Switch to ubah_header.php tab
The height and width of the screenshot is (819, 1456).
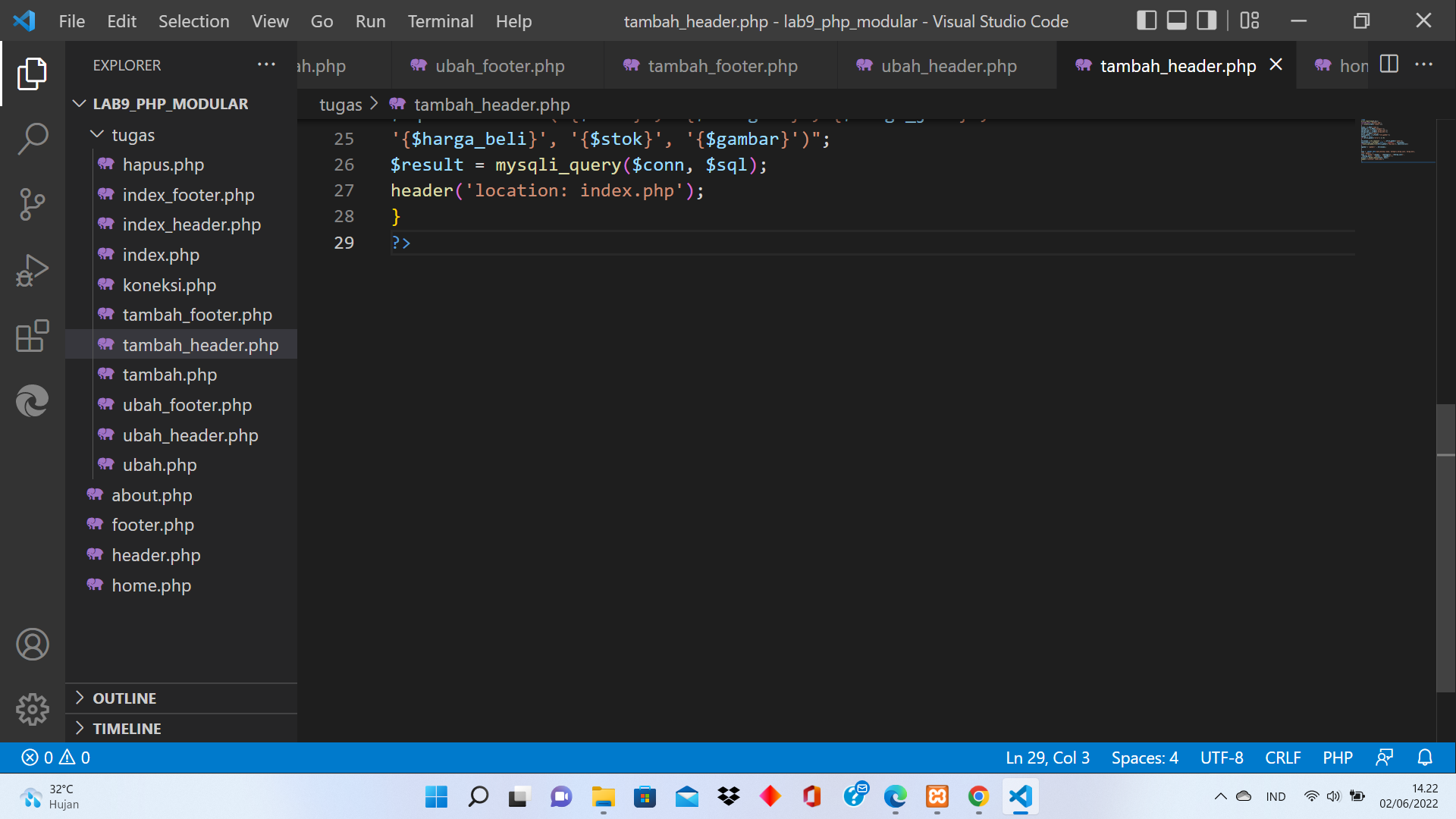click(x=947, y=66)
